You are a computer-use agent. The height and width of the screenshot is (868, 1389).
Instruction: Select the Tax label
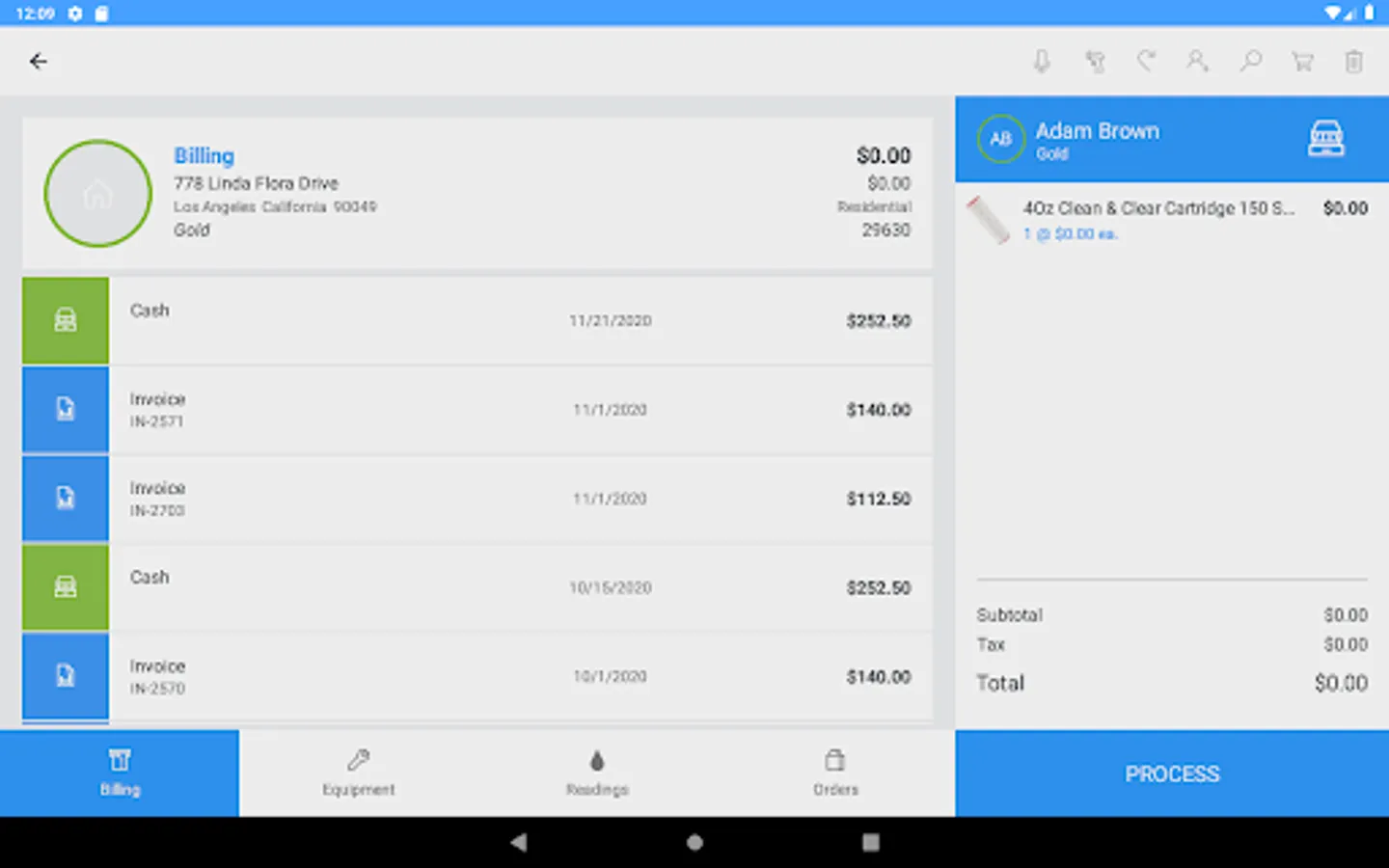click(991, 644)
